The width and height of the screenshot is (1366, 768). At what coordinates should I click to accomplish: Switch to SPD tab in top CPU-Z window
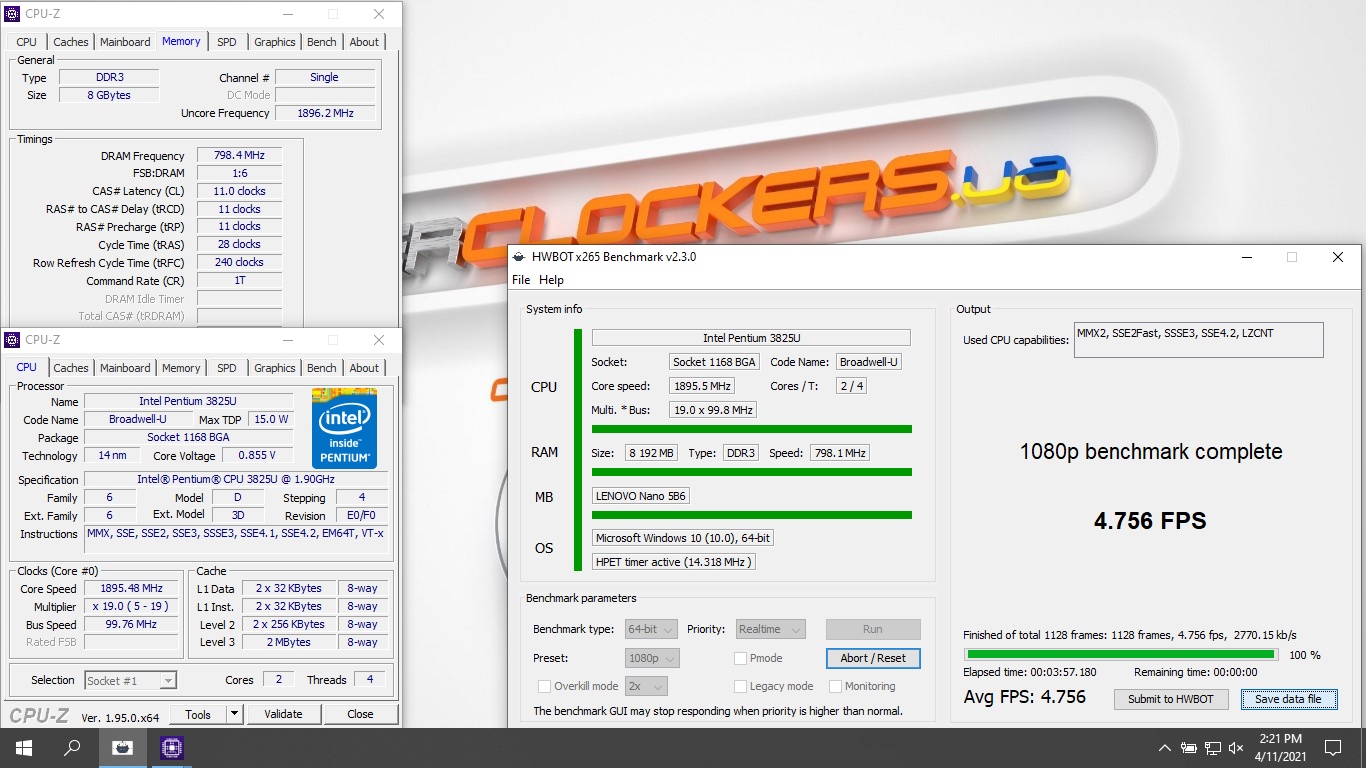(227, 42)
